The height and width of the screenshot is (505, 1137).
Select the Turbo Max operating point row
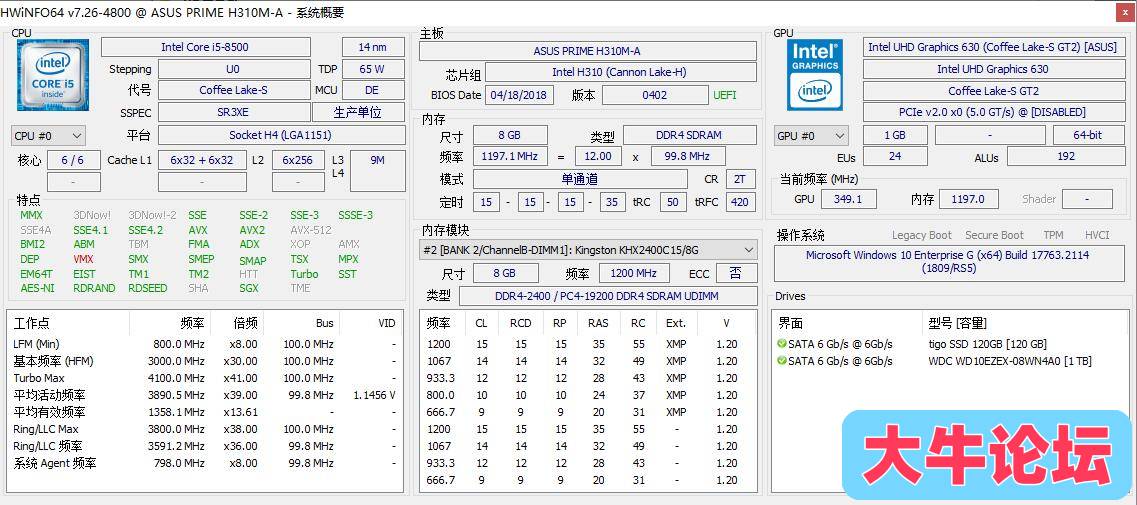click(205, 378)
